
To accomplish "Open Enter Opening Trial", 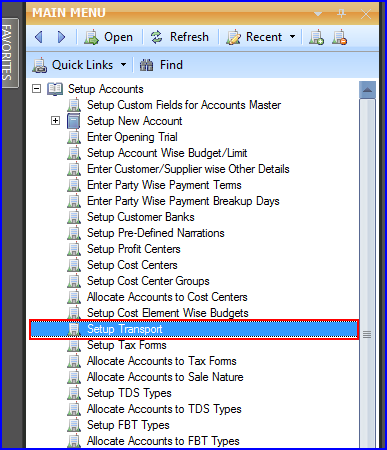I will [x=132, y=137].
